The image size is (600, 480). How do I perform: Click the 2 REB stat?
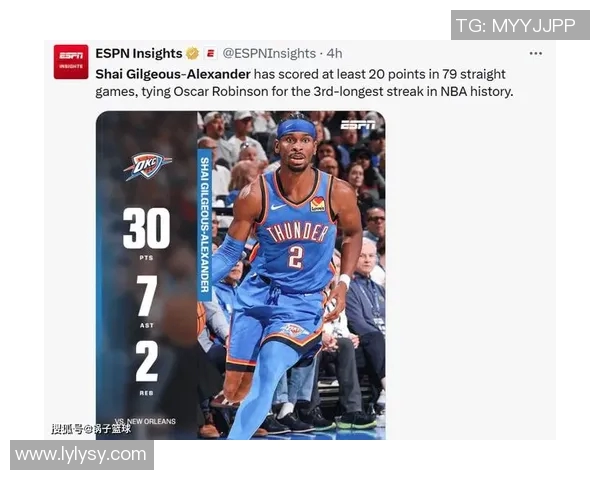click(x=147, y=368)
